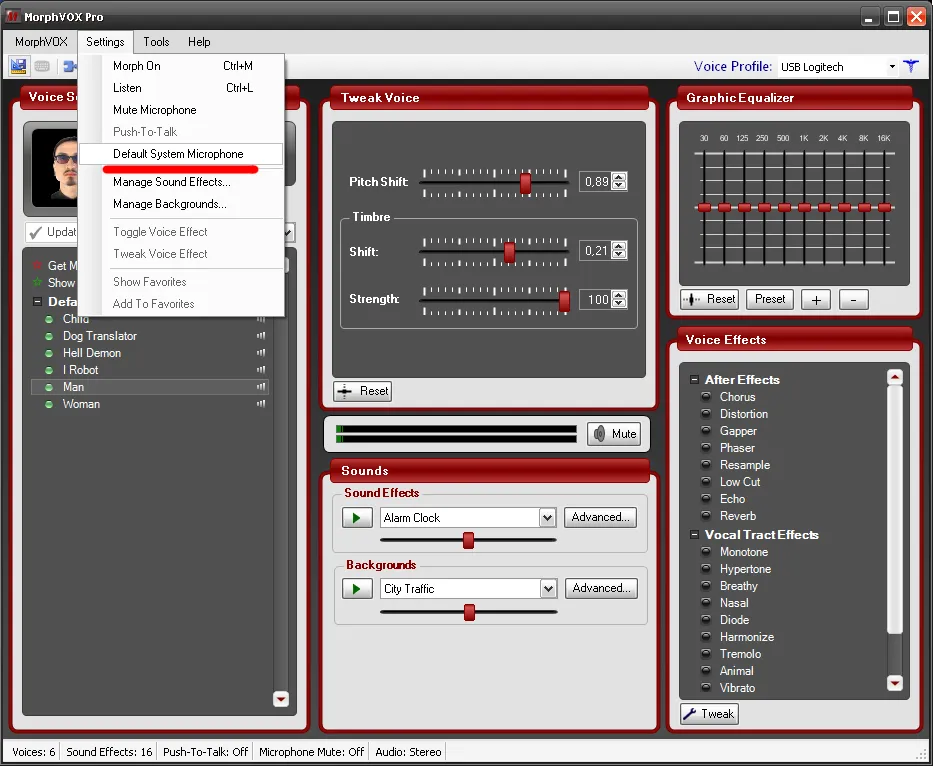Screen dimensions: 933x766
Task: Click the Pitch Shift slider handle
Action: click(525, 182)
